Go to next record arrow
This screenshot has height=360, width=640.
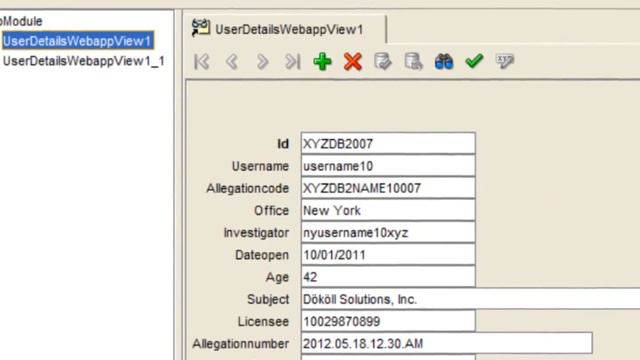(x=262, y=62)
